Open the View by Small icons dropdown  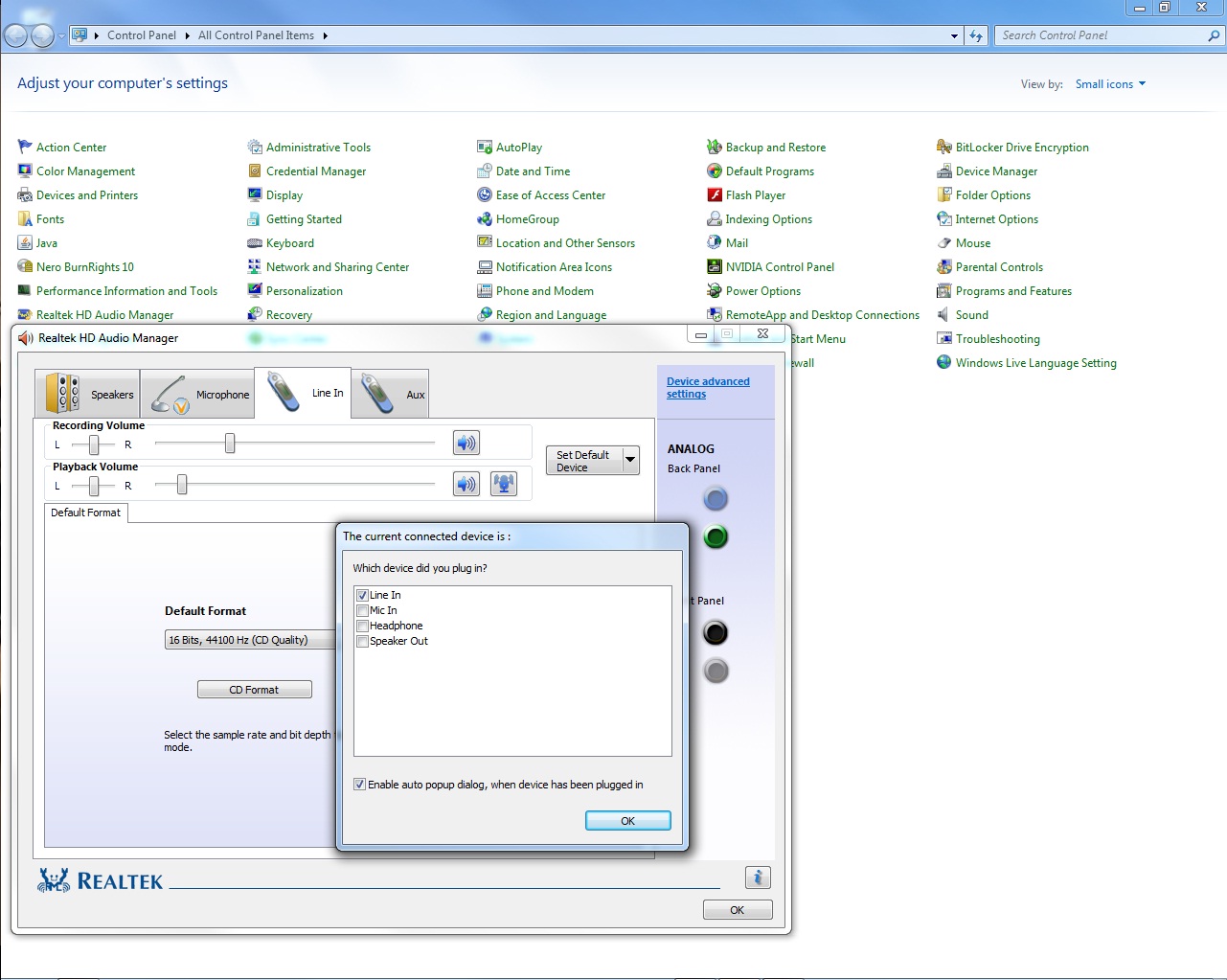pos(1110,84)
